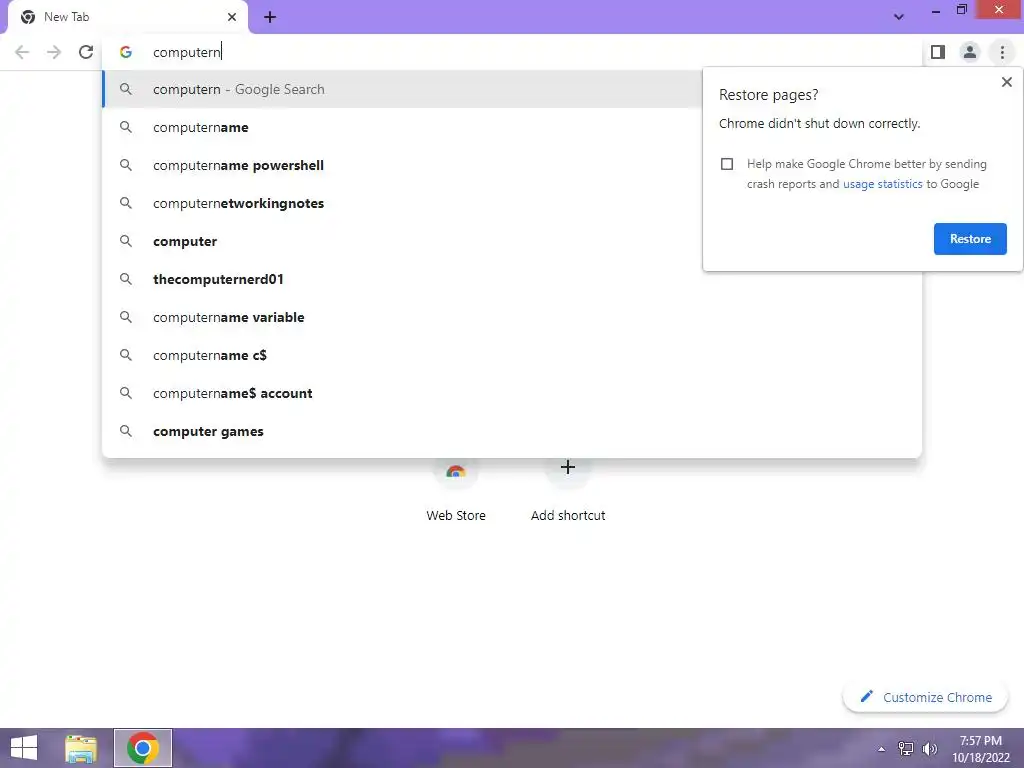Select suggestion computername variable
Image resolution: width=1024 pixels, height=768 pixels.
(512, 317)
